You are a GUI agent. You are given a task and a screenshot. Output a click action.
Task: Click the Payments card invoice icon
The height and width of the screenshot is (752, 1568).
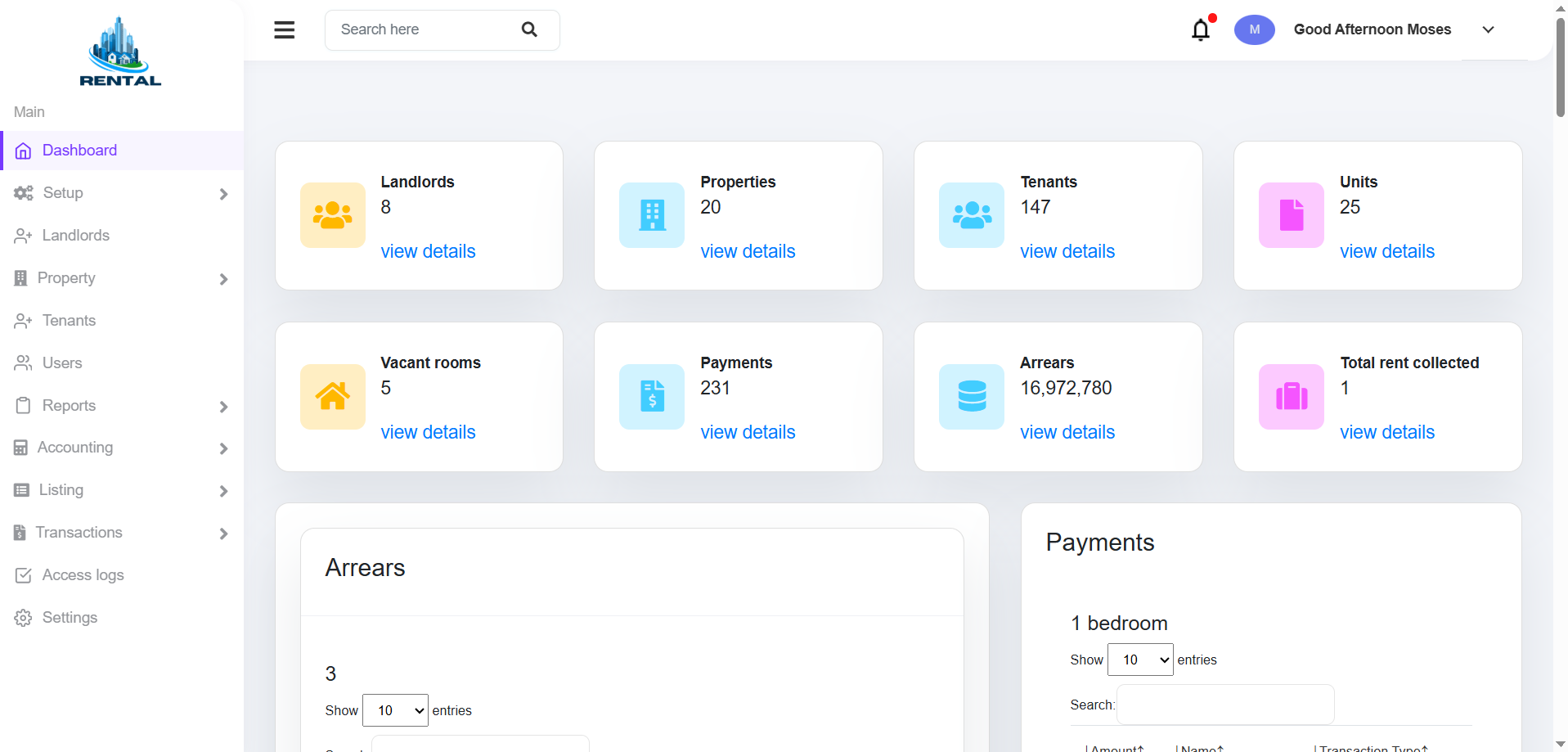tap(652, 397)
